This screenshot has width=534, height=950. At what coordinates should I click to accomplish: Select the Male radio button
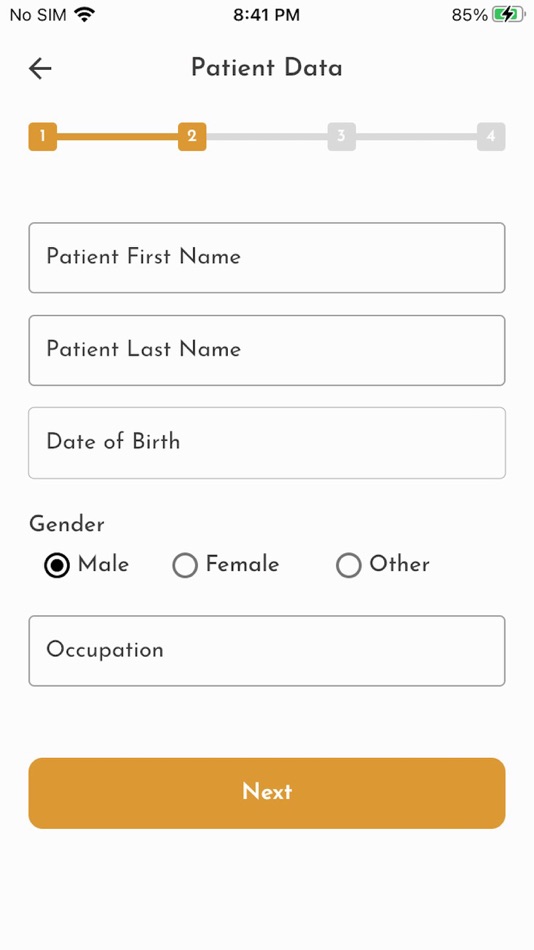click(x=57, y=565)
